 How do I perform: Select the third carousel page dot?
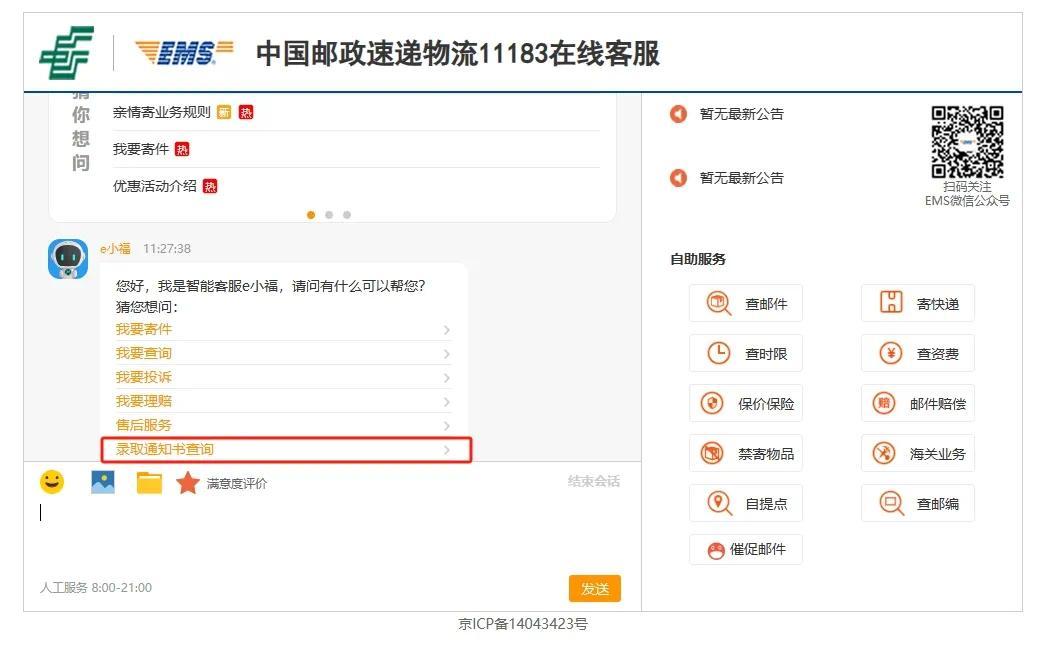347,215
